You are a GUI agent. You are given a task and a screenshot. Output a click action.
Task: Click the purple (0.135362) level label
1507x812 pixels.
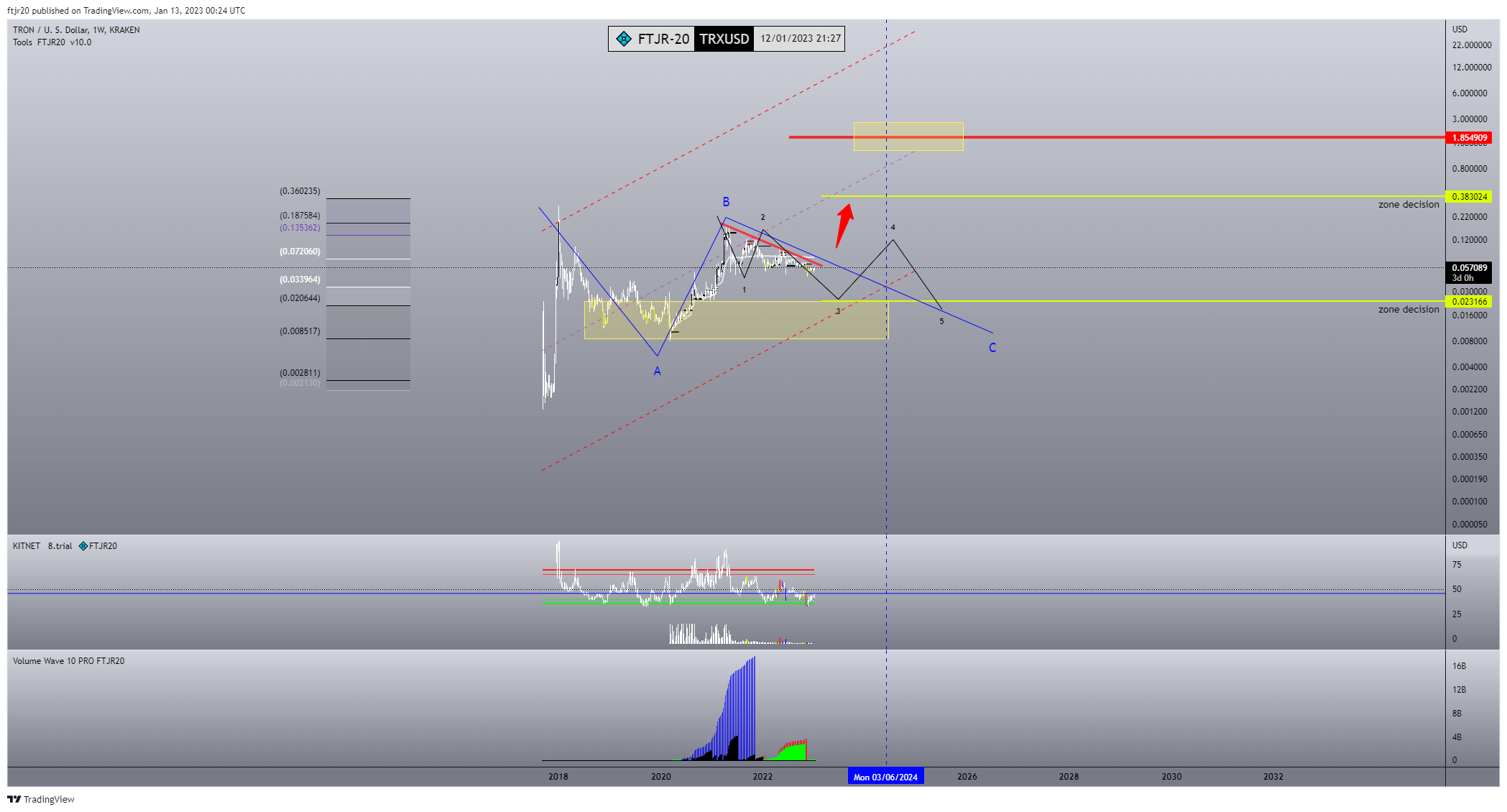click(x=300, y=228)
